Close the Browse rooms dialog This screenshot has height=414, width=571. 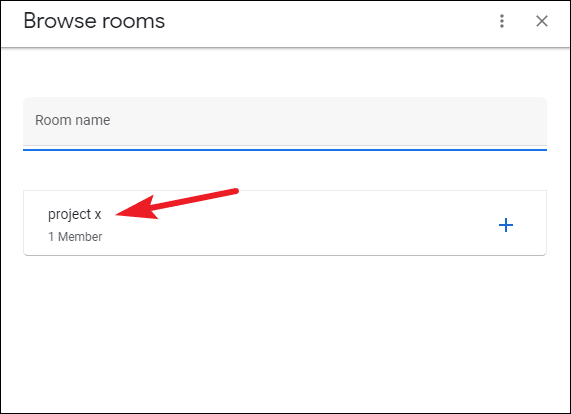[542, 21]
